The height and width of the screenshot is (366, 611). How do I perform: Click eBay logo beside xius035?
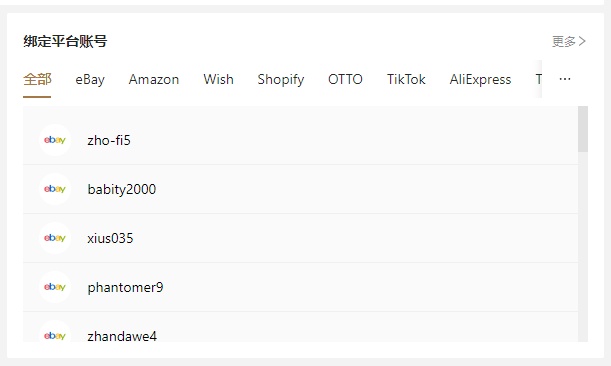pyautogui.click(x=55, y=238)
